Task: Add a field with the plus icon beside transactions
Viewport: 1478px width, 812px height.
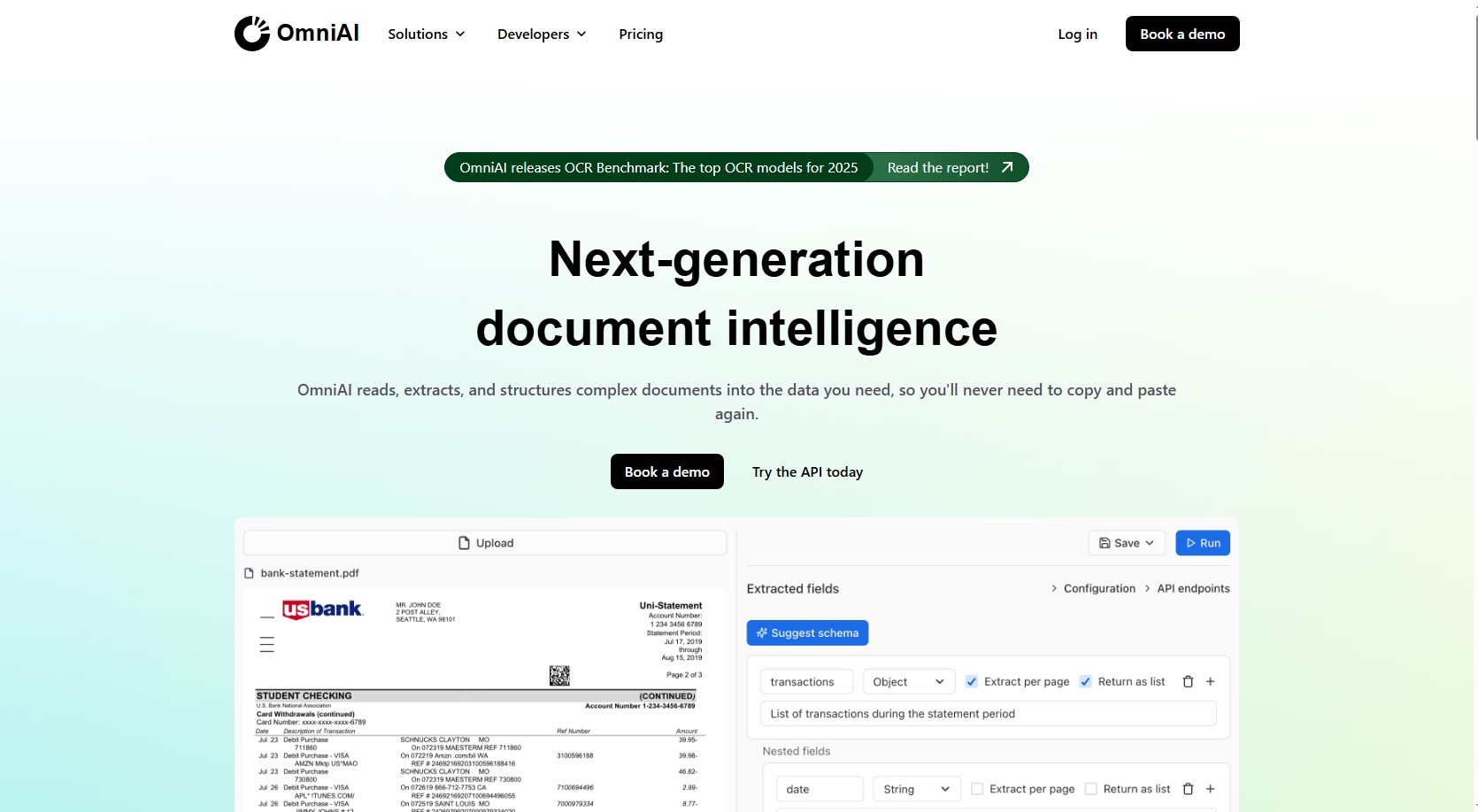Action: point(1210,681)
